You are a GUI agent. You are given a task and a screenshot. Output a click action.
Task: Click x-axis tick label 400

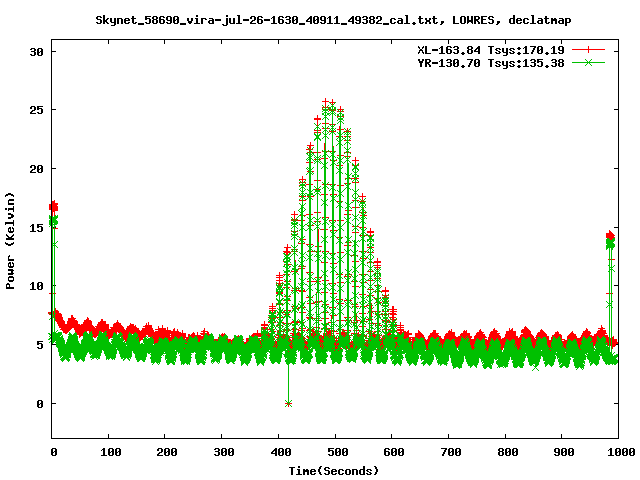tap(281, 452)
